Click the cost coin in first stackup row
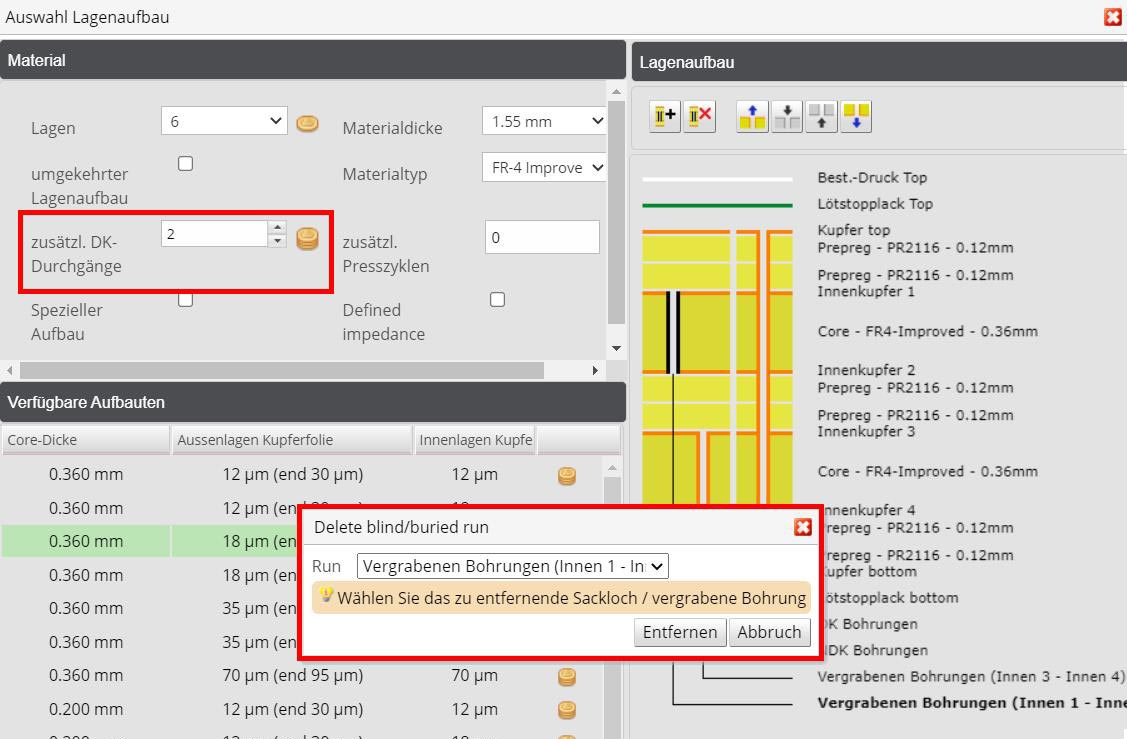This screenshot has width=1127, height=739. [x=567, y=476]
